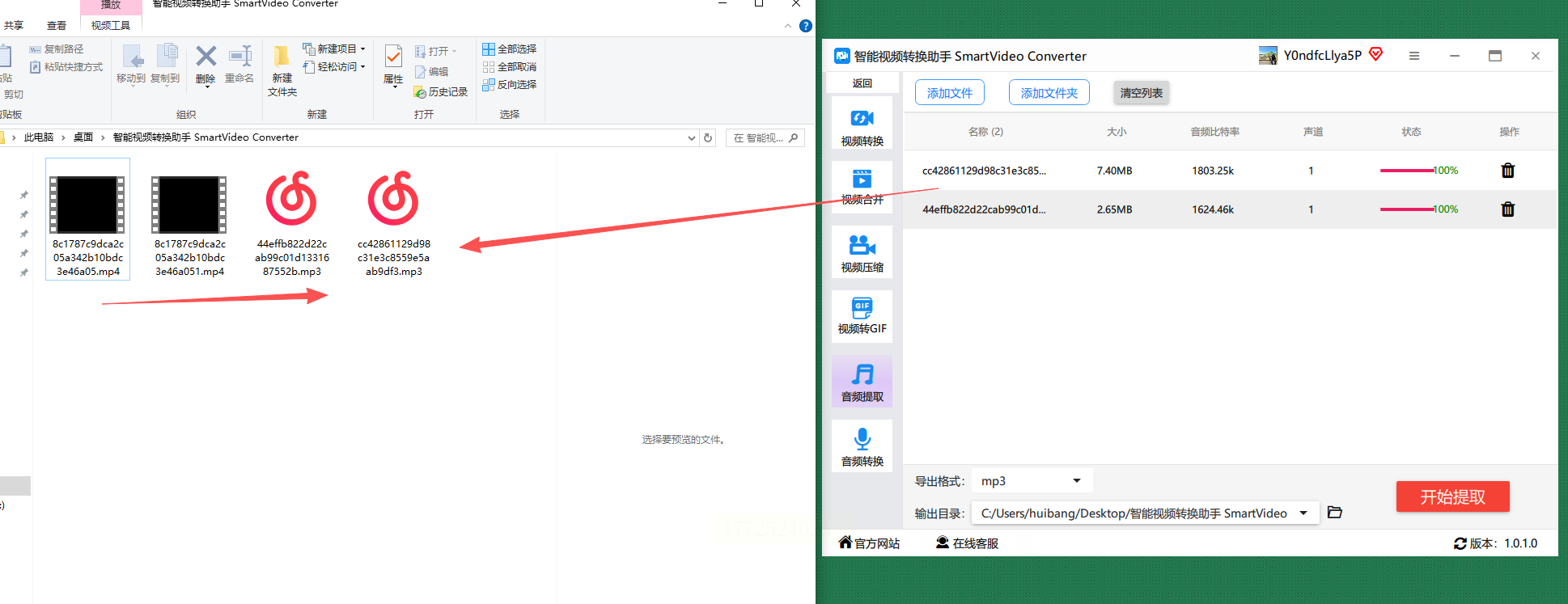
Task: Open the 导出格式 mp3 format dropdown
Action: [x=1032, y=481]
